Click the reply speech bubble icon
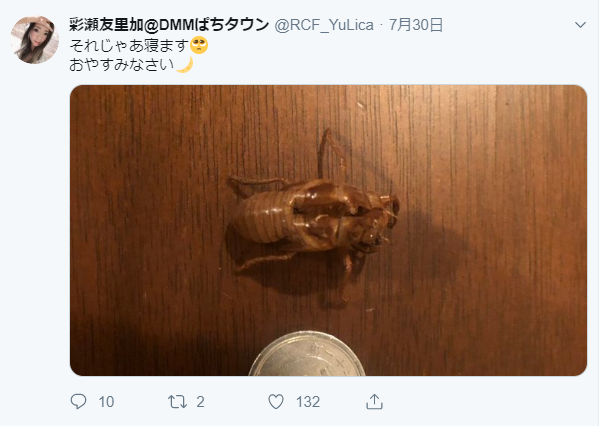 tap(78, 402)
